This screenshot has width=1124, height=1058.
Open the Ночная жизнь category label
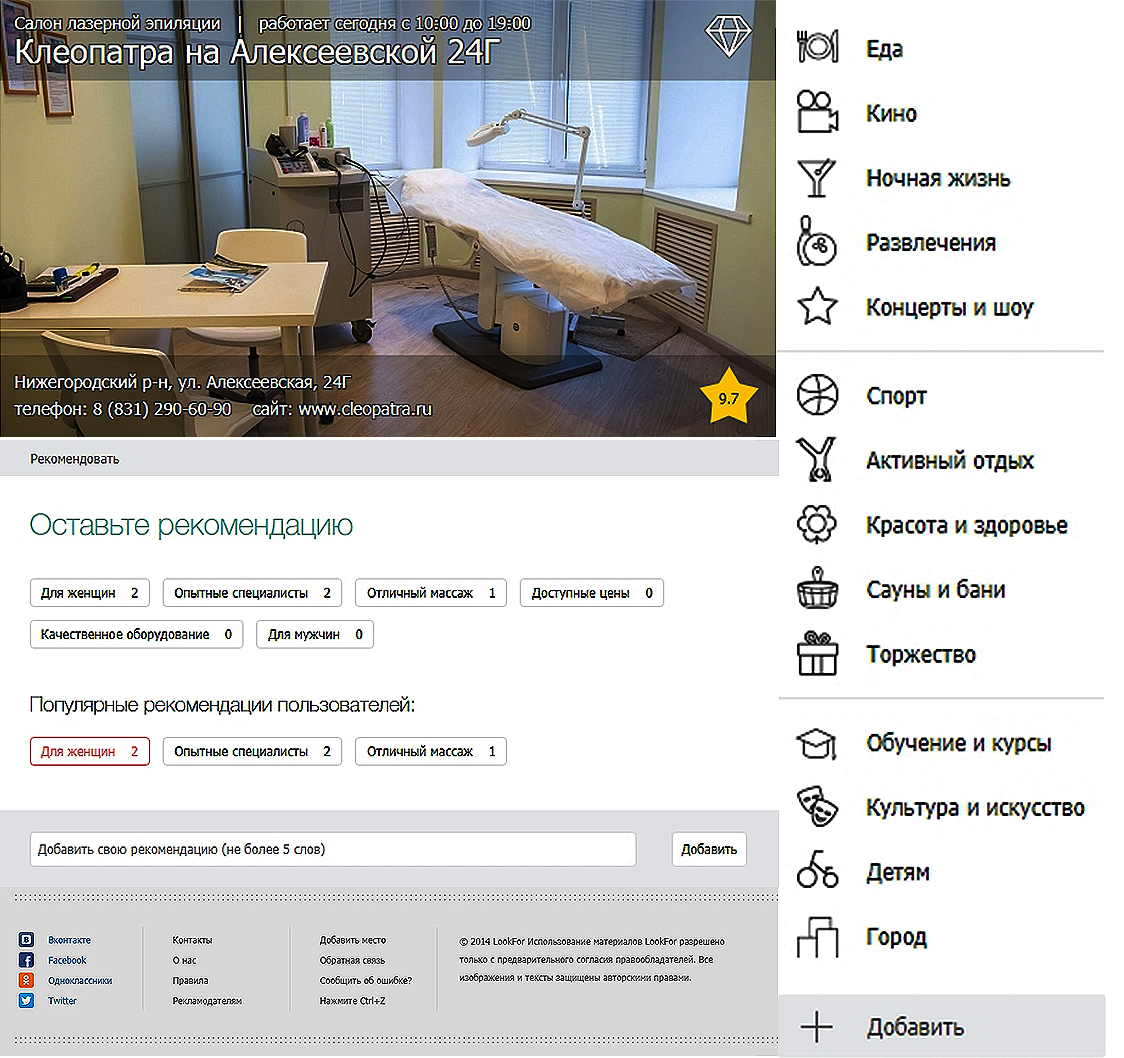[938, 178]
